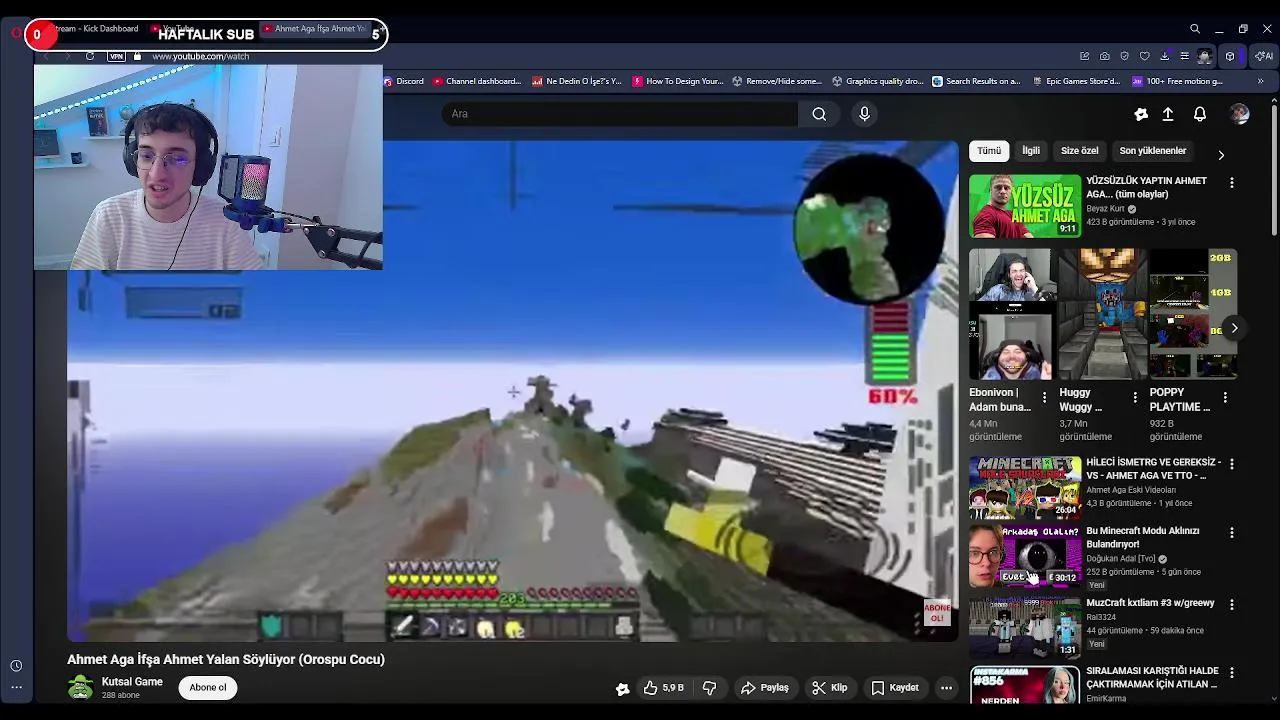Open the How To Design Your bookmark
Viewport: 1280px width, 720px height.
(678, 81)
